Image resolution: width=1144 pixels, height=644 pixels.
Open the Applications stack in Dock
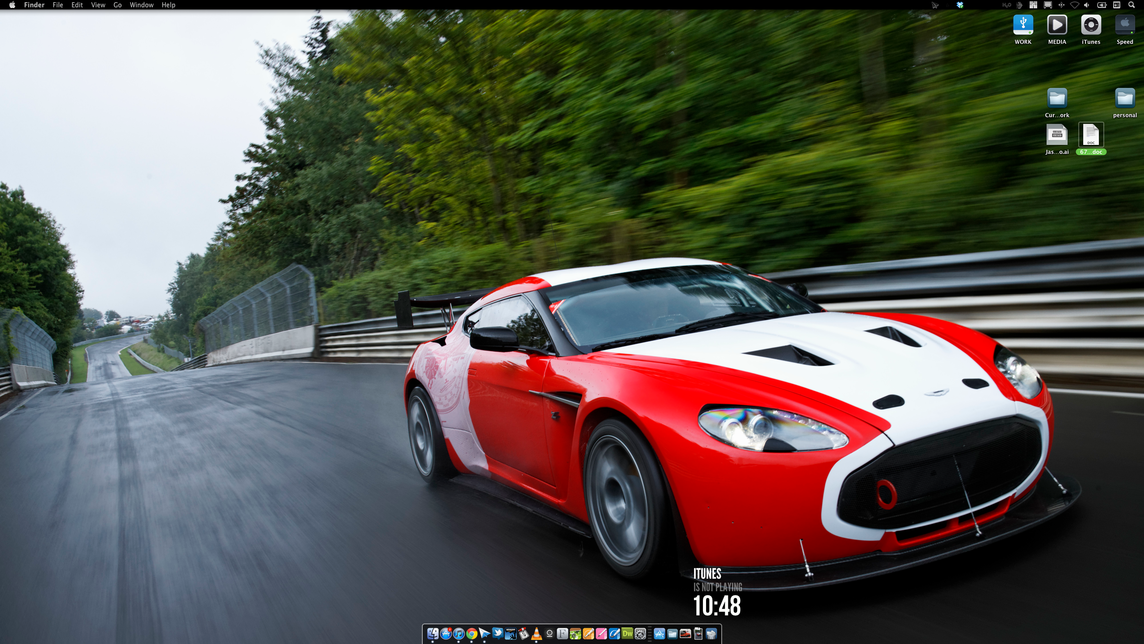click(660, 634)
